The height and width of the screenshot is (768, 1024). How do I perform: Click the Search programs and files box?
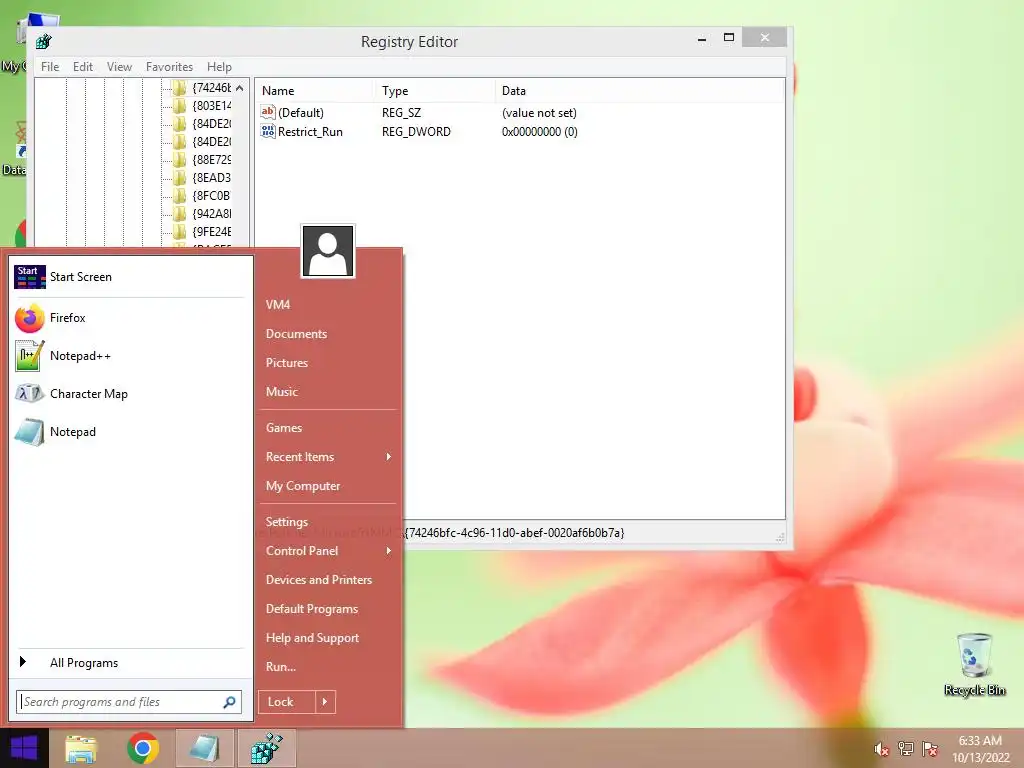click(x=129, y=702)
